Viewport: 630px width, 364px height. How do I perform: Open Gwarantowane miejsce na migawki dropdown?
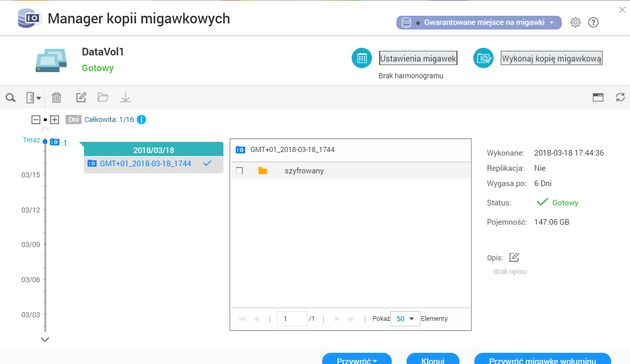click(x=479, y=22)
